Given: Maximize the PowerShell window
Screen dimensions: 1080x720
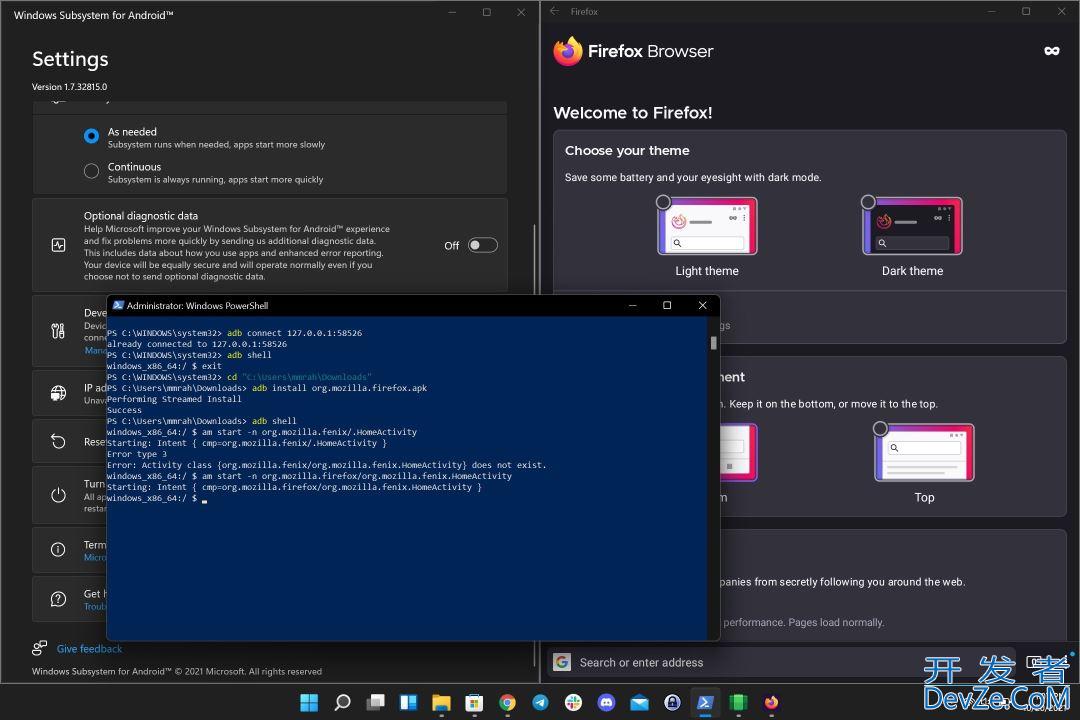Looking at the screenshot, I should [x=667, y=305].
